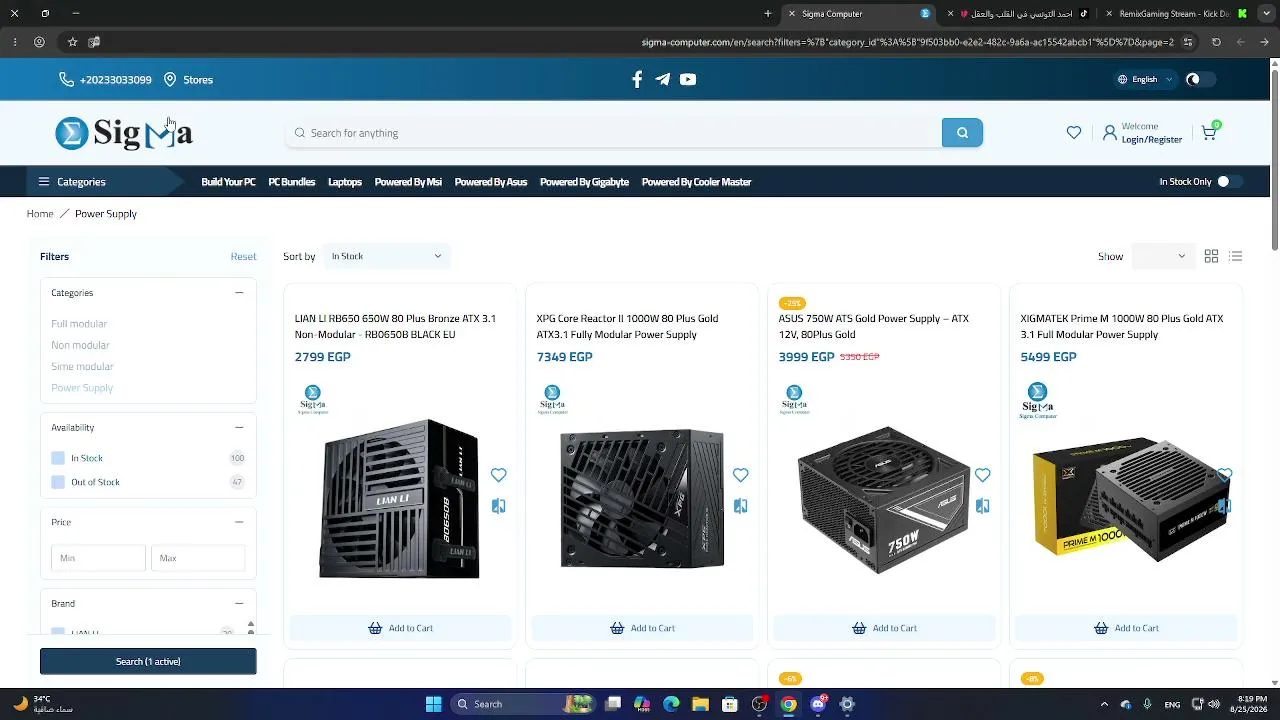
Task: Open Powered By Asus menu item
Action: tap(490, 182)
